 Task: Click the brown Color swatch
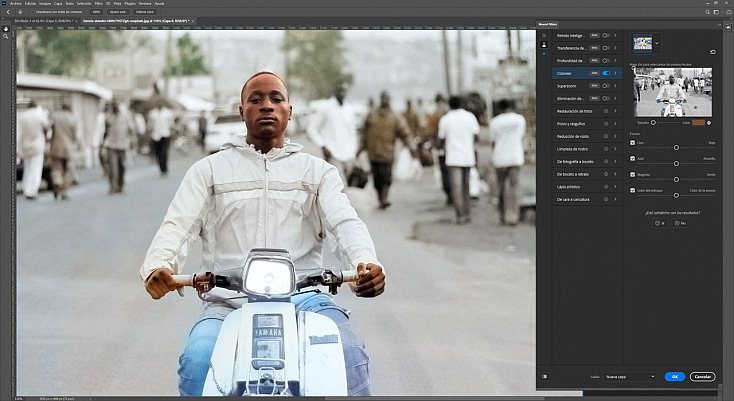pos(698,123)
